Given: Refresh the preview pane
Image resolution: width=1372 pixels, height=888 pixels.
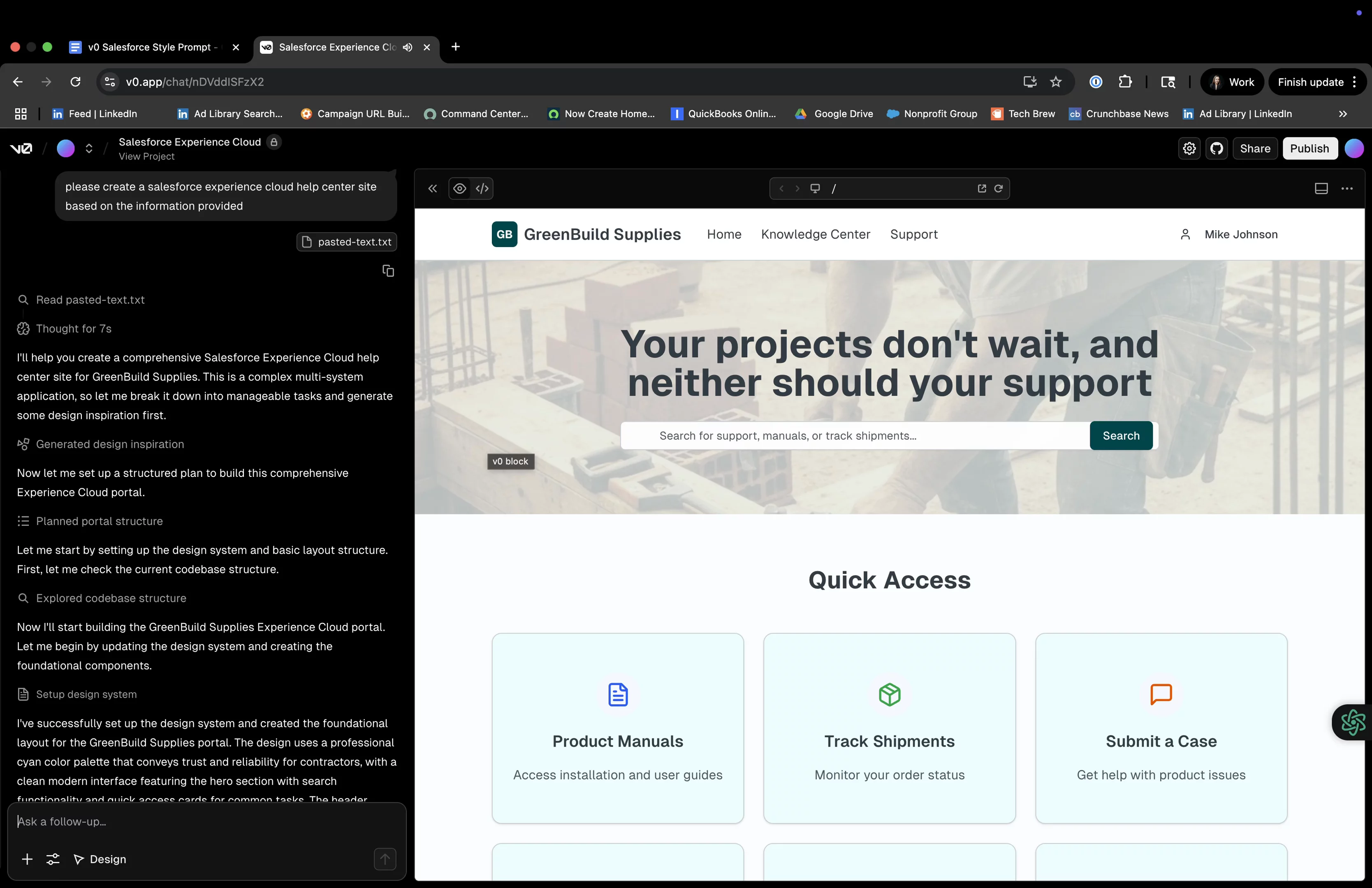Looking at the screenshot, I should 999,188.
